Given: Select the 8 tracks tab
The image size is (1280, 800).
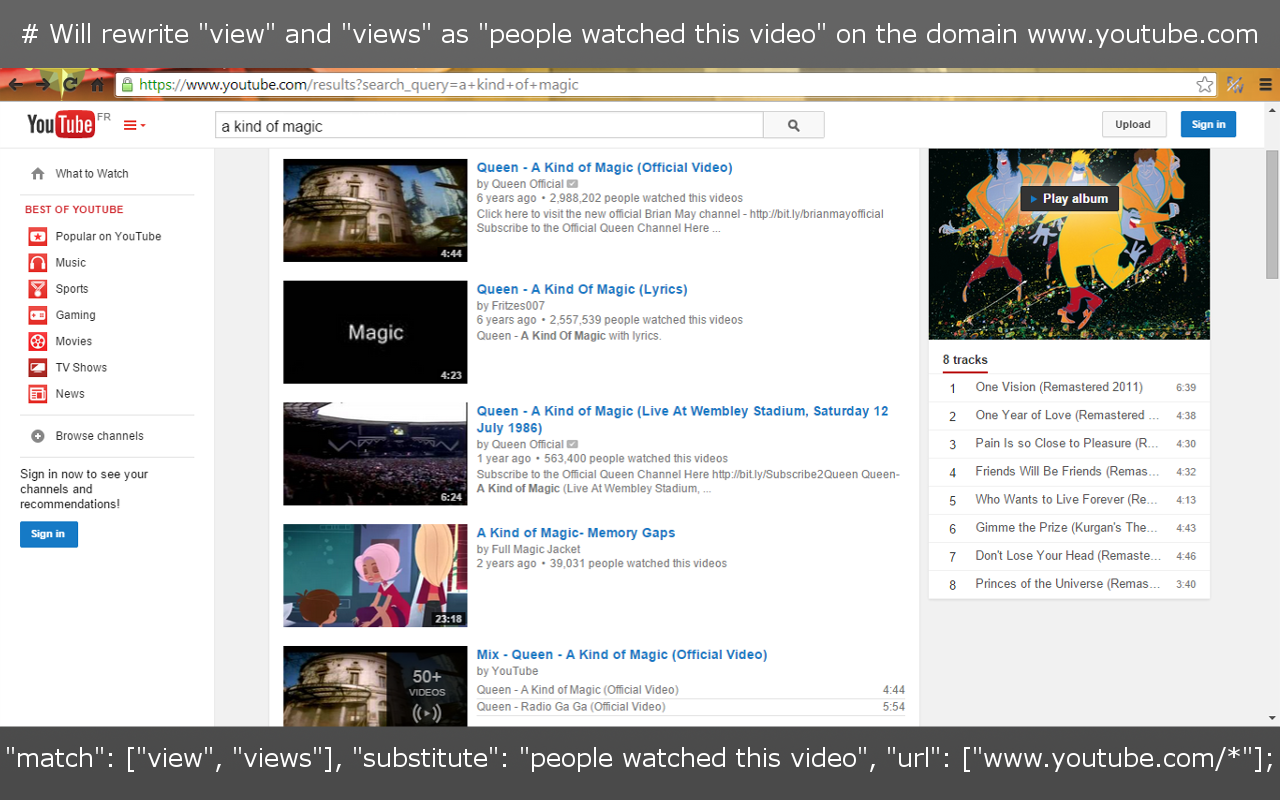Looking at the screenshot, I should point(965,360).
